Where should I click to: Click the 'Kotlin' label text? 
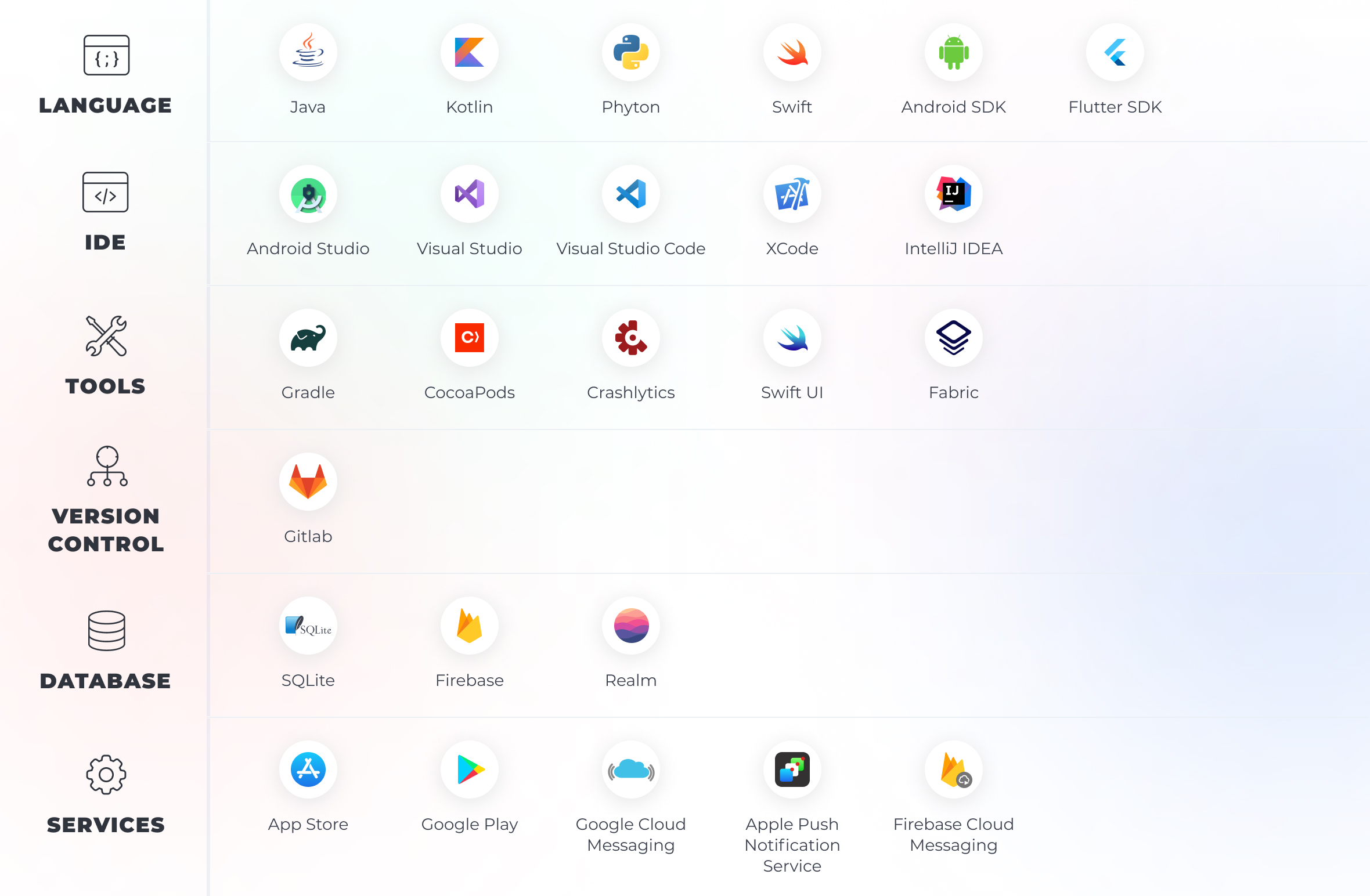470,107
